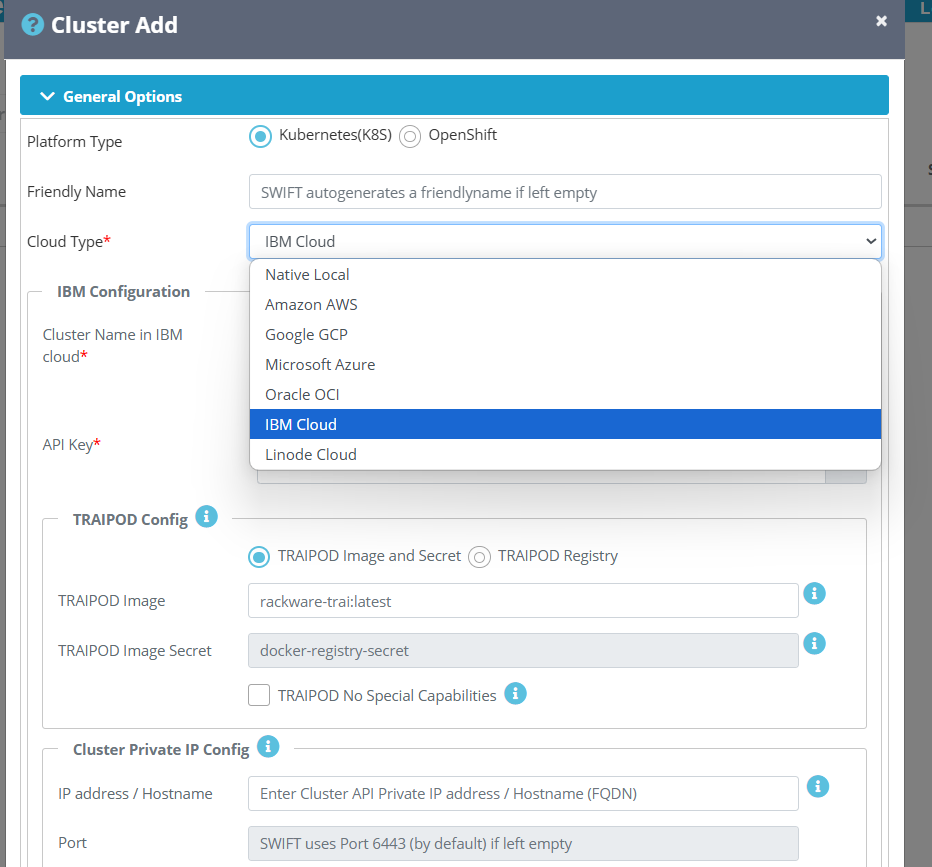Select OpenShift platform type

click(x=410, y=136)
